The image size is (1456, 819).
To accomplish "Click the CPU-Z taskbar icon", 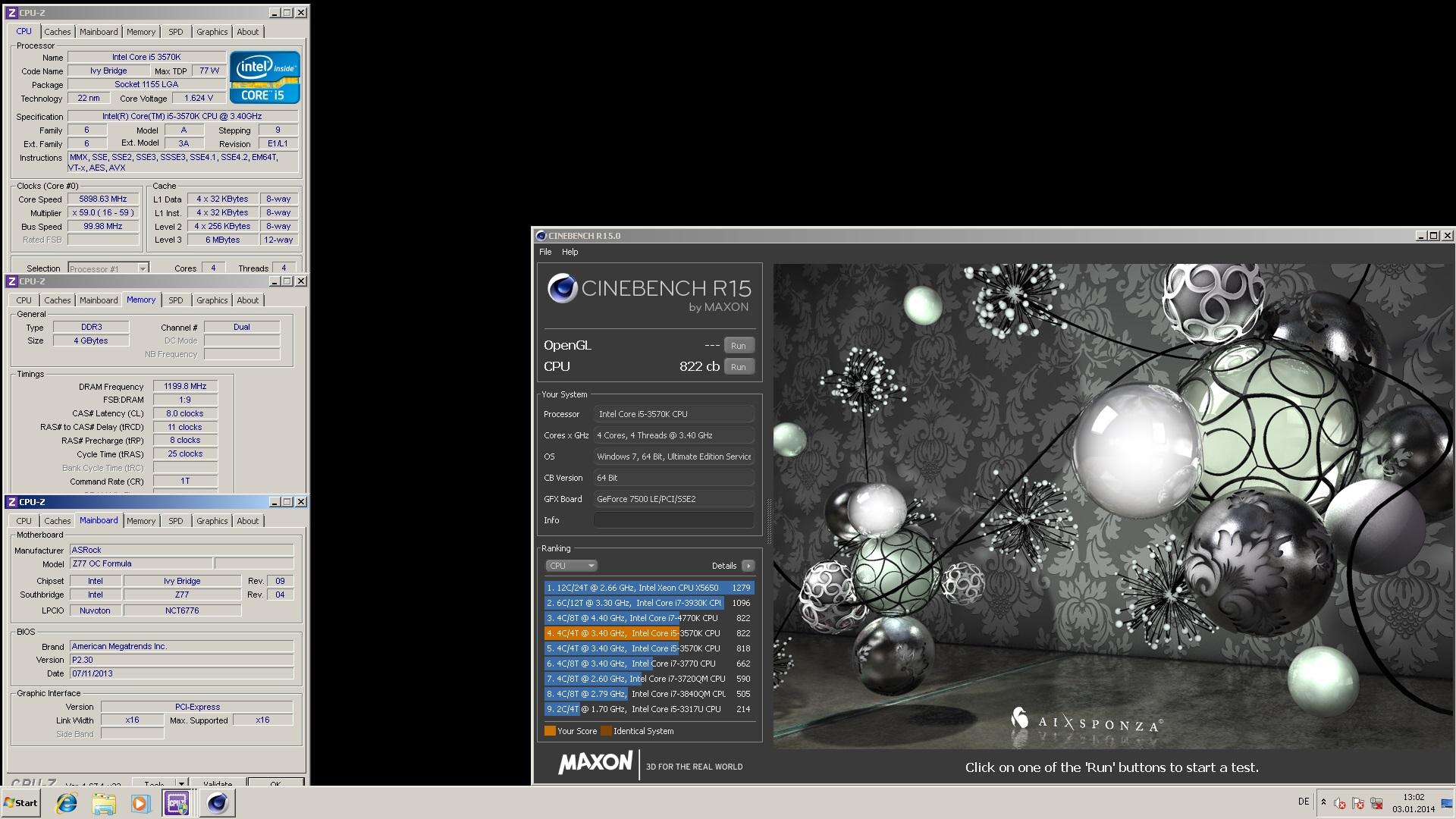I will [x=177, y=803].
